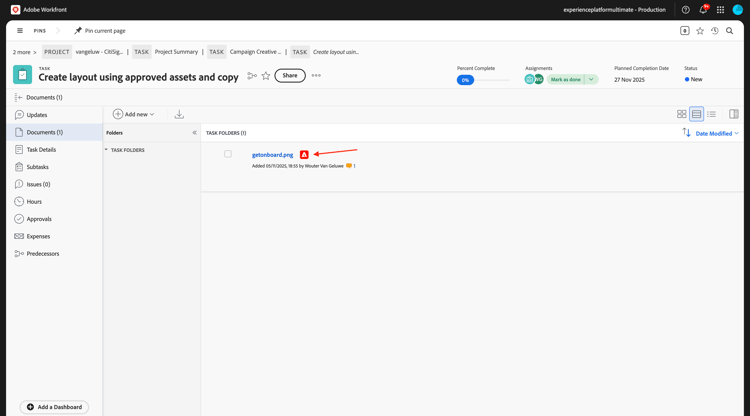
Task: Click the Share button
Action: [290, 76]
